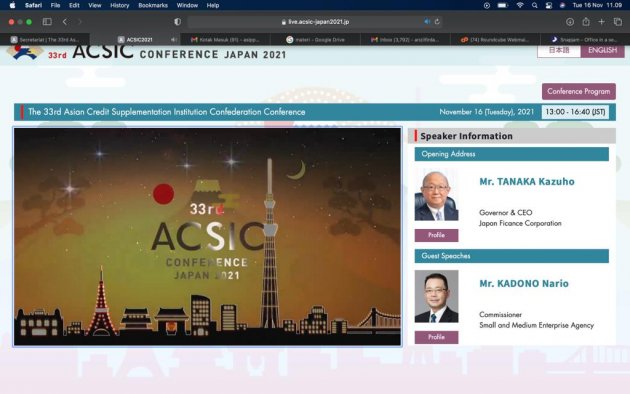Reload the page with the refresh icon

pos(437,22)
